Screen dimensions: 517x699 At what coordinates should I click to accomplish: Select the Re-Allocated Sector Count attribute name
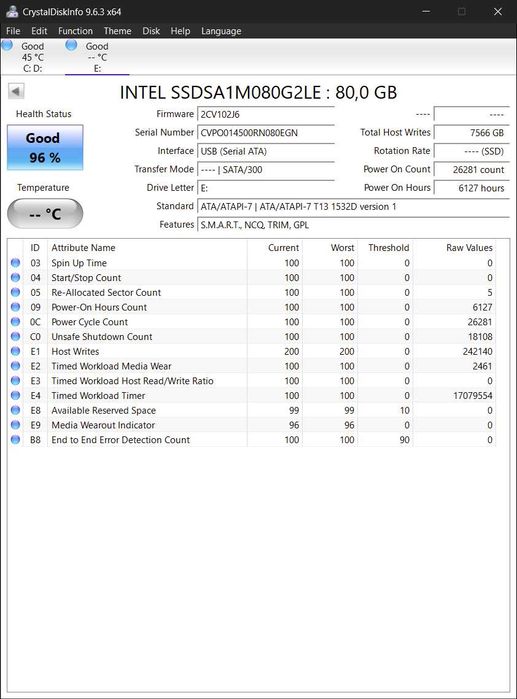106,292
